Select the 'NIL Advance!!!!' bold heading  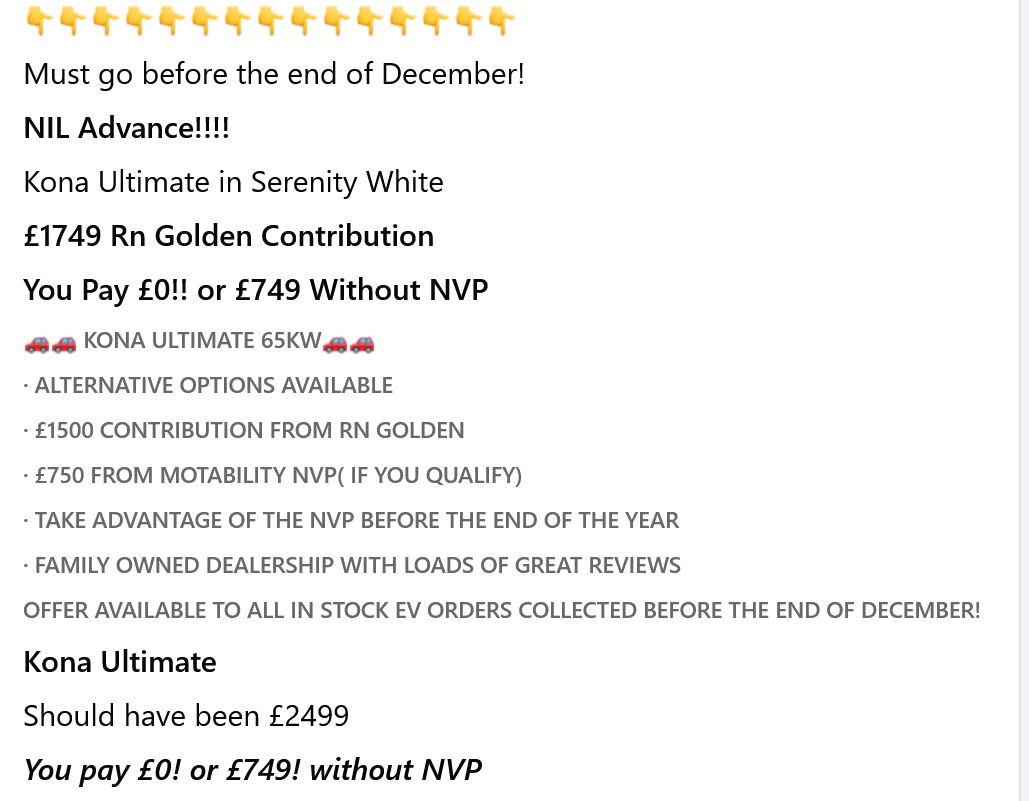pyautogui.click(x=126, y=128)
